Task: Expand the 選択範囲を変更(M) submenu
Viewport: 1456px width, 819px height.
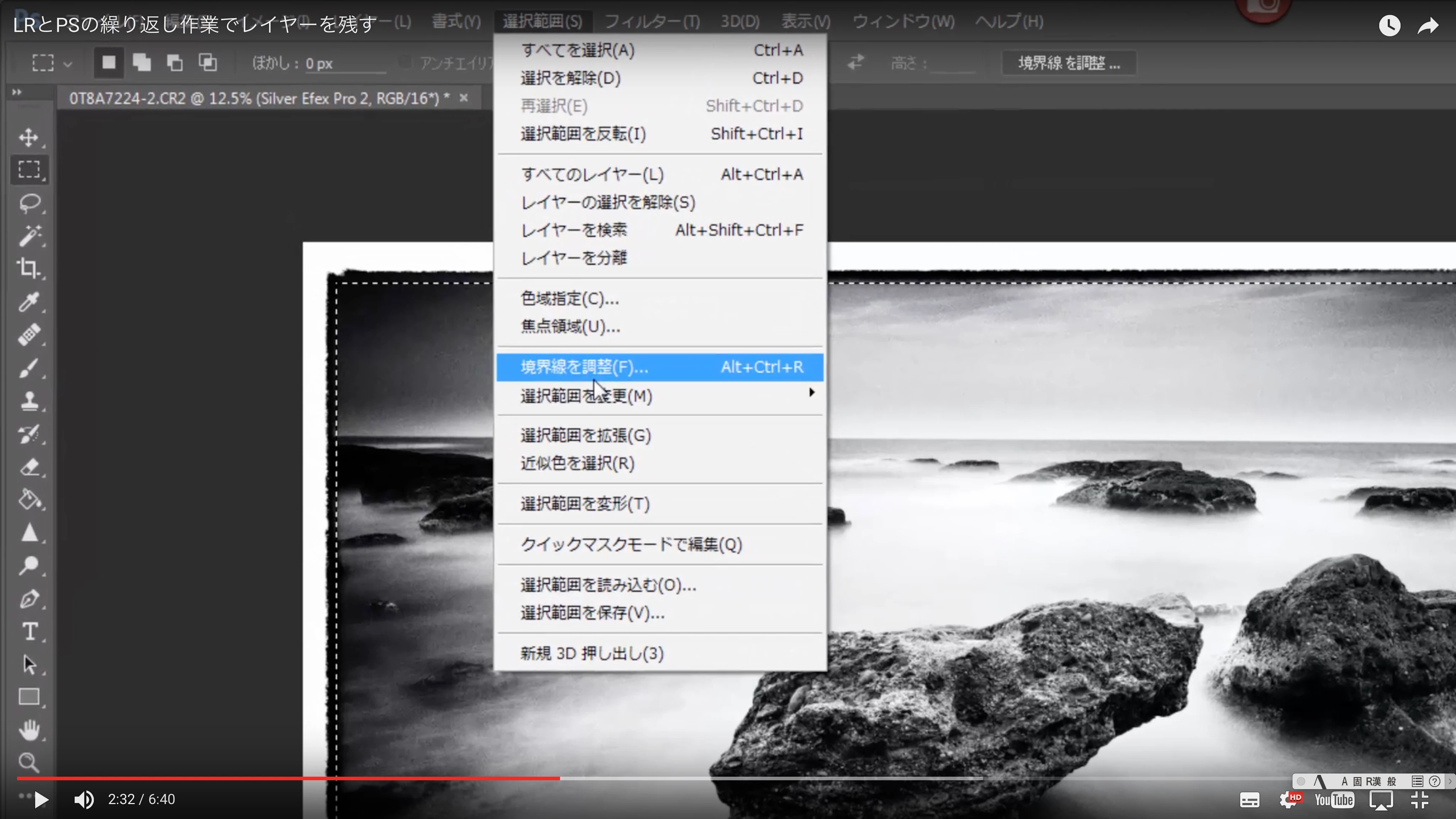Action: pyautogui.click(x=660, y=396)
